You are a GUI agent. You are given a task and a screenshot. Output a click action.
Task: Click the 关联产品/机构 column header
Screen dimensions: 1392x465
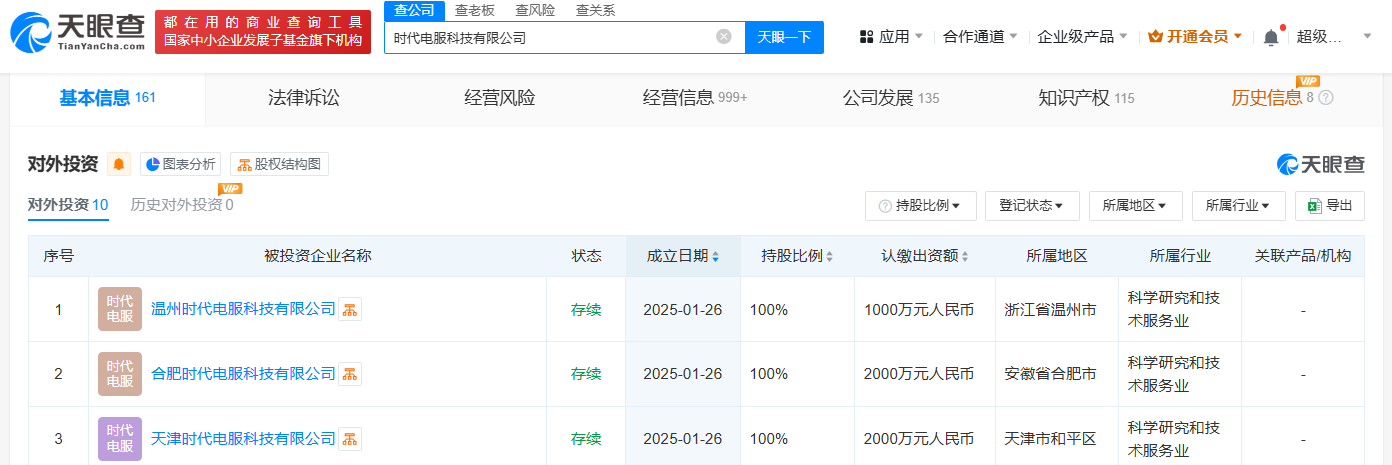(1303, 256)
